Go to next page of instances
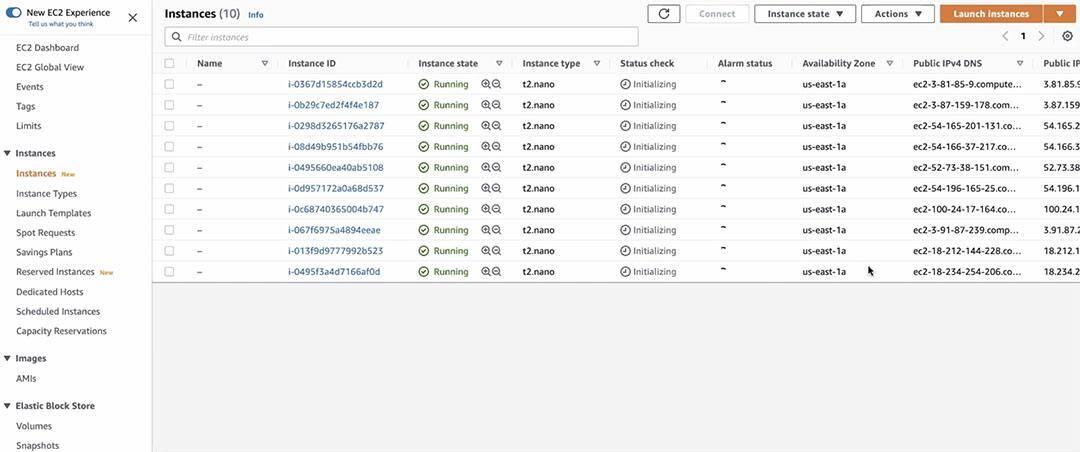The image size is (1080, 452). pos(1041,36)
